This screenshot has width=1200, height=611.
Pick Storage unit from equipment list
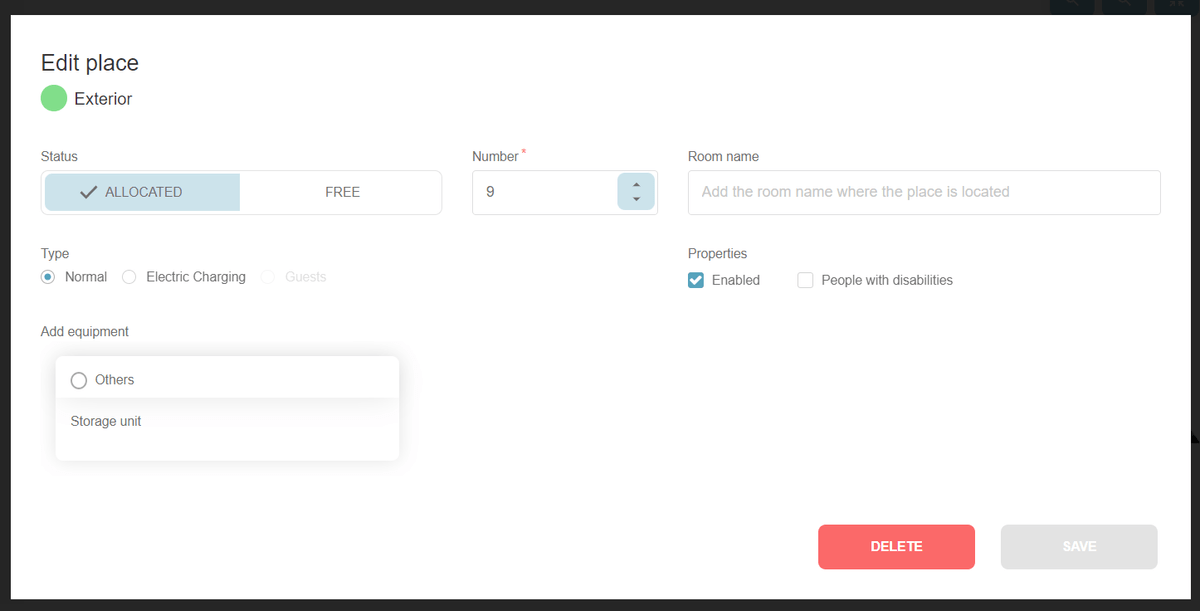106,422
